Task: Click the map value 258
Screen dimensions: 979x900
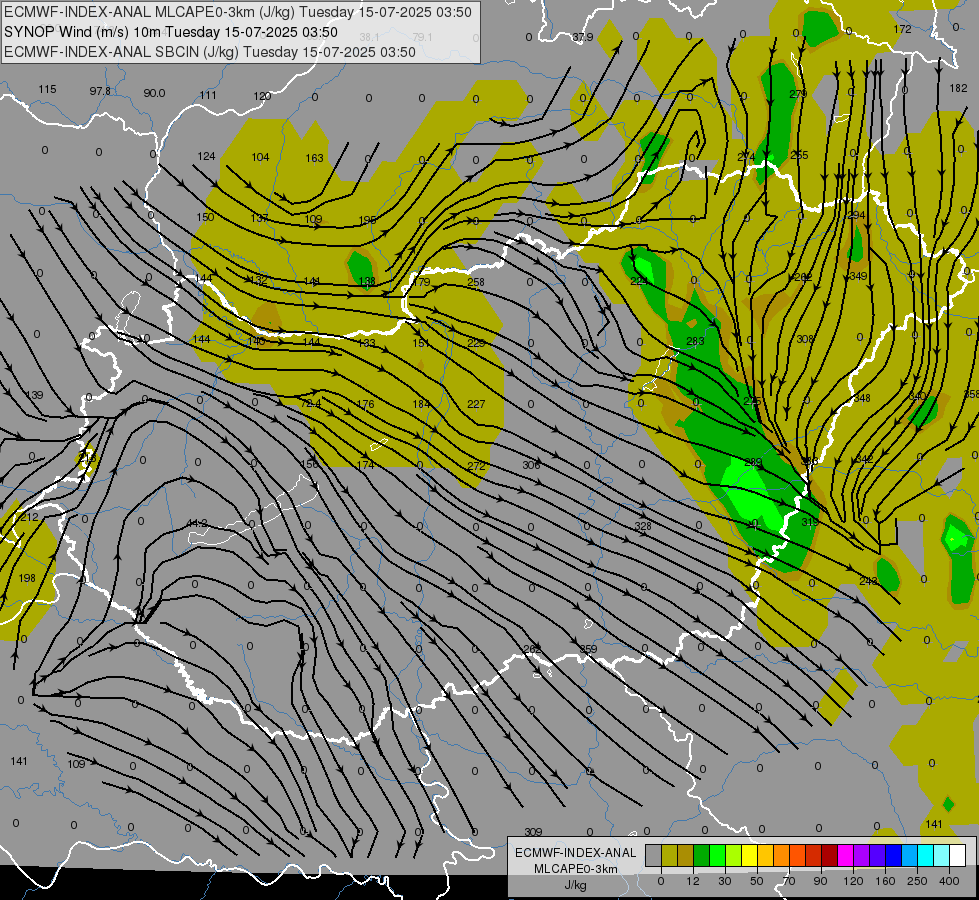Action: (x=476, y=282)
